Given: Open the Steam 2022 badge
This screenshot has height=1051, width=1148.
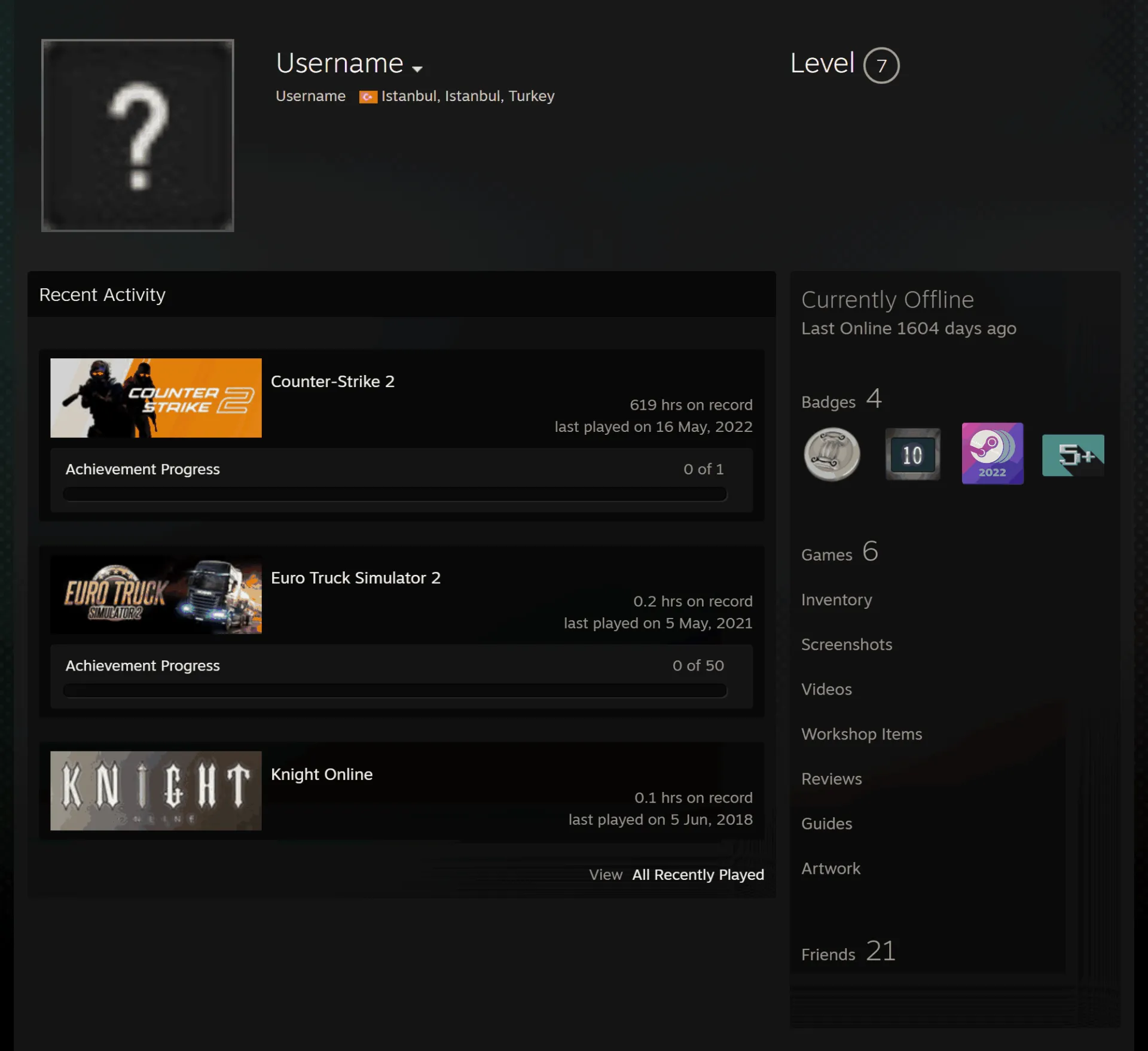Looking at the screenshot, I should pos(993,453).
